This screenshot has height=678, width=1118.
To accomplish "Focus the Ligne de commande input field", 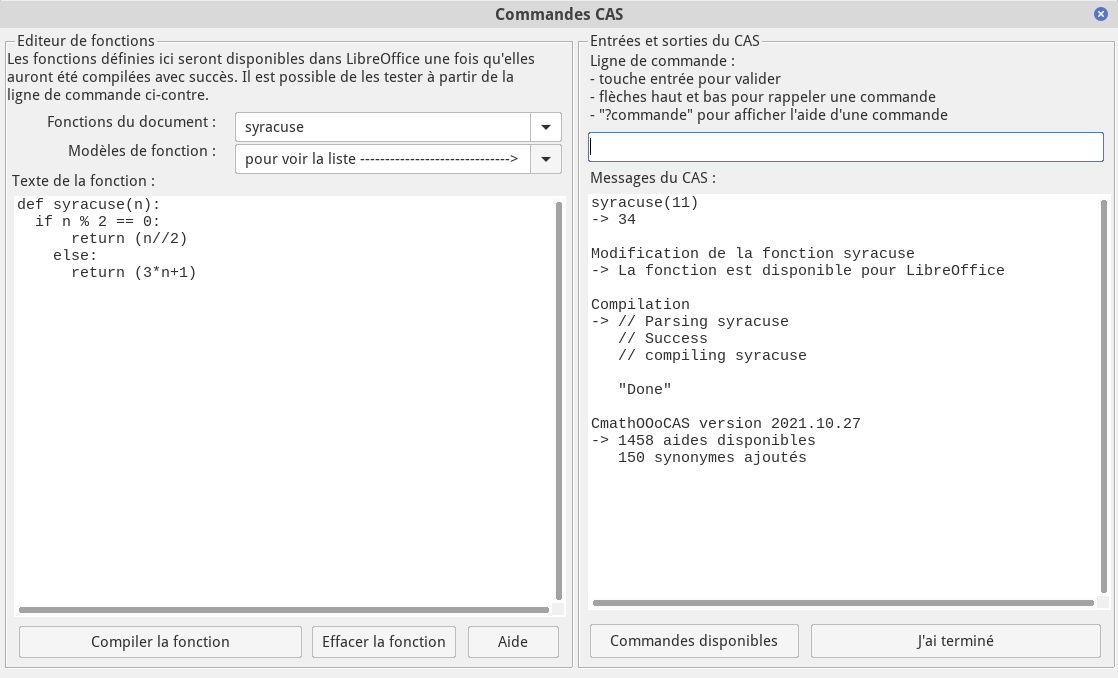I will (845, 147).
